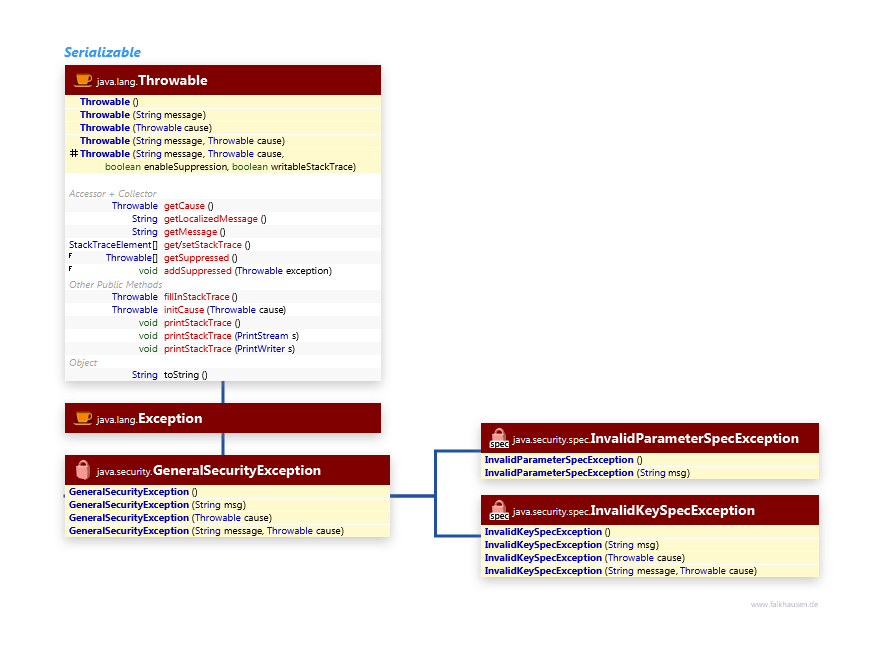
Task: Click the getCause () method
Action: pyautogui.click(x=189, y=206)
